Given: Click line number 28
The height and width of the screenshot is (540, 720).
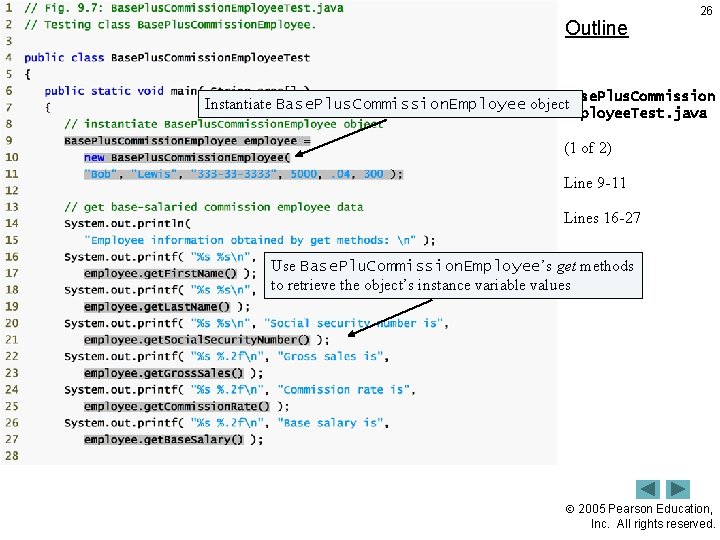Looking at the screenshot, I should click(x=12, y=456).
